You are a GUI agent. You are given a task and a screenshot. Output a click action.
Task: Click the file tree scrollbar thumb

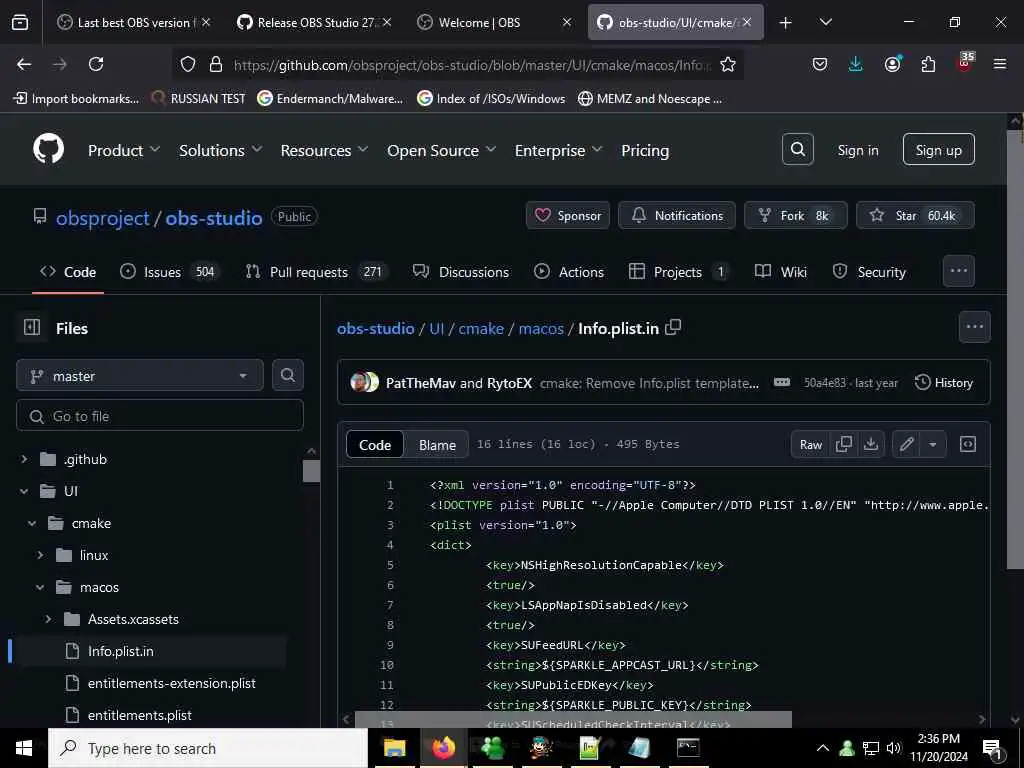click(x=312, y=471)
